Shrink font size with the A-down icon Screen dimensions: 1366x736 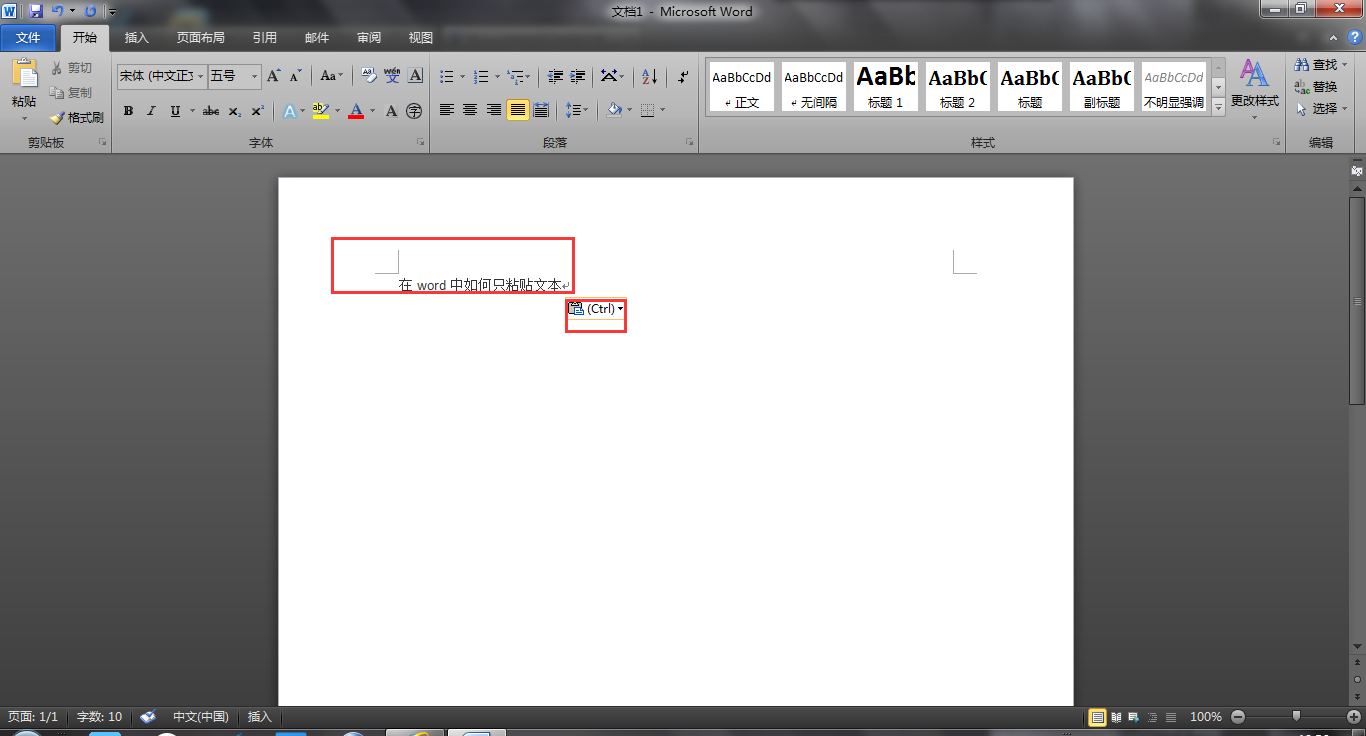coord(295,76)
